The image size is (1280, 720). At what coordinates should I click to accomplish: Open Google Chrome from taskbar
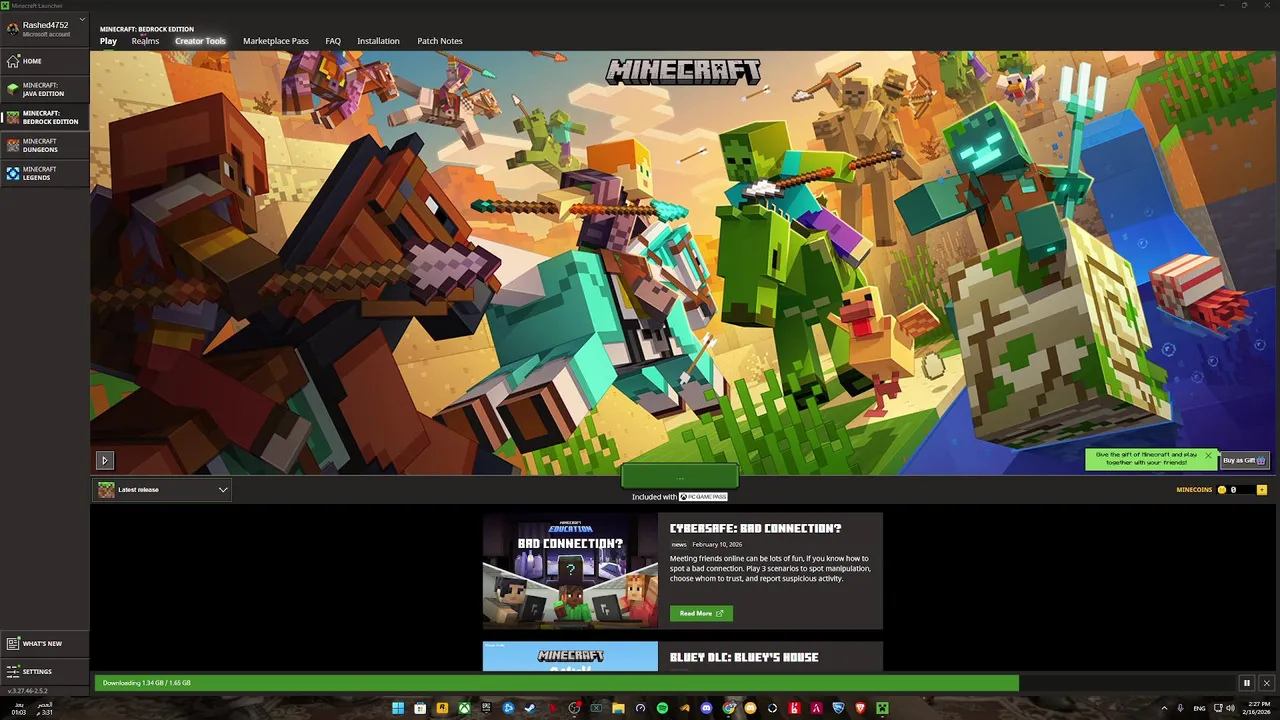click(728, 708)
